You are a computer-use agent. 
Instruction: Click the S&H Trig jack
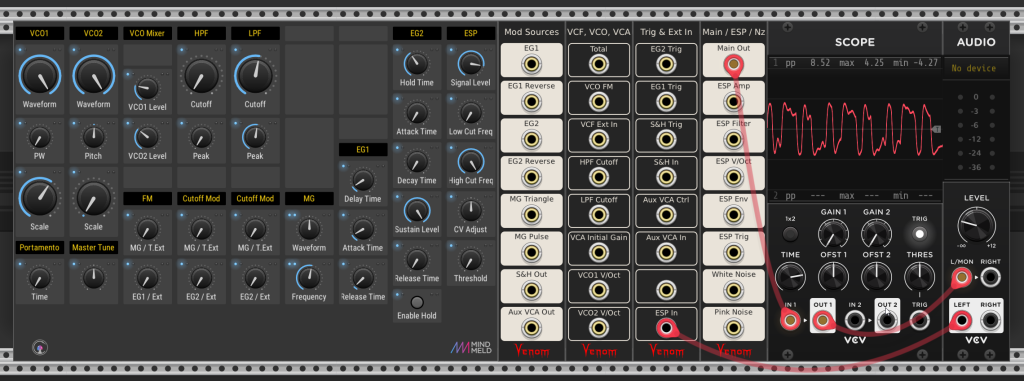tap(665, 140)
